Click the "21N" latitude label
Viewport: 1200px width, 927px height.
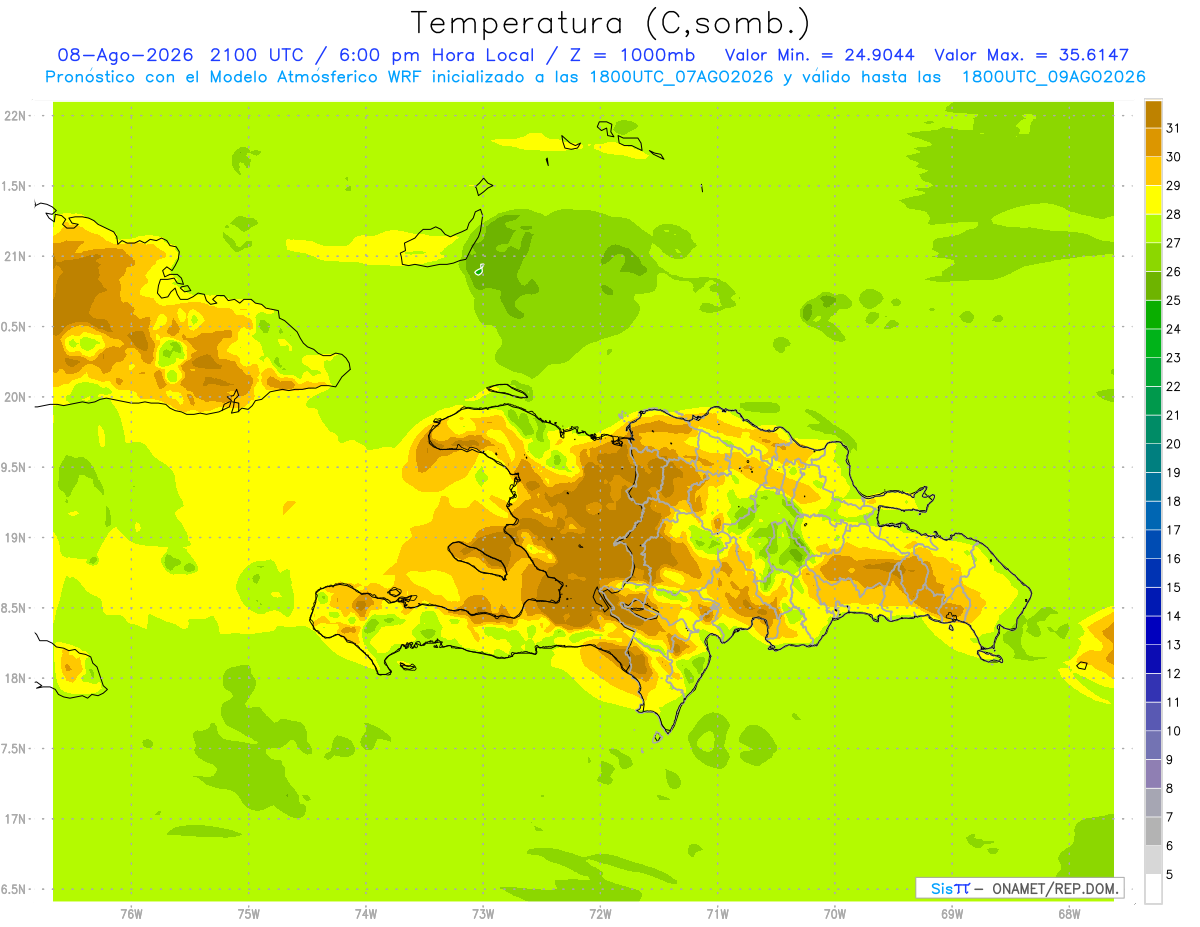14,257
